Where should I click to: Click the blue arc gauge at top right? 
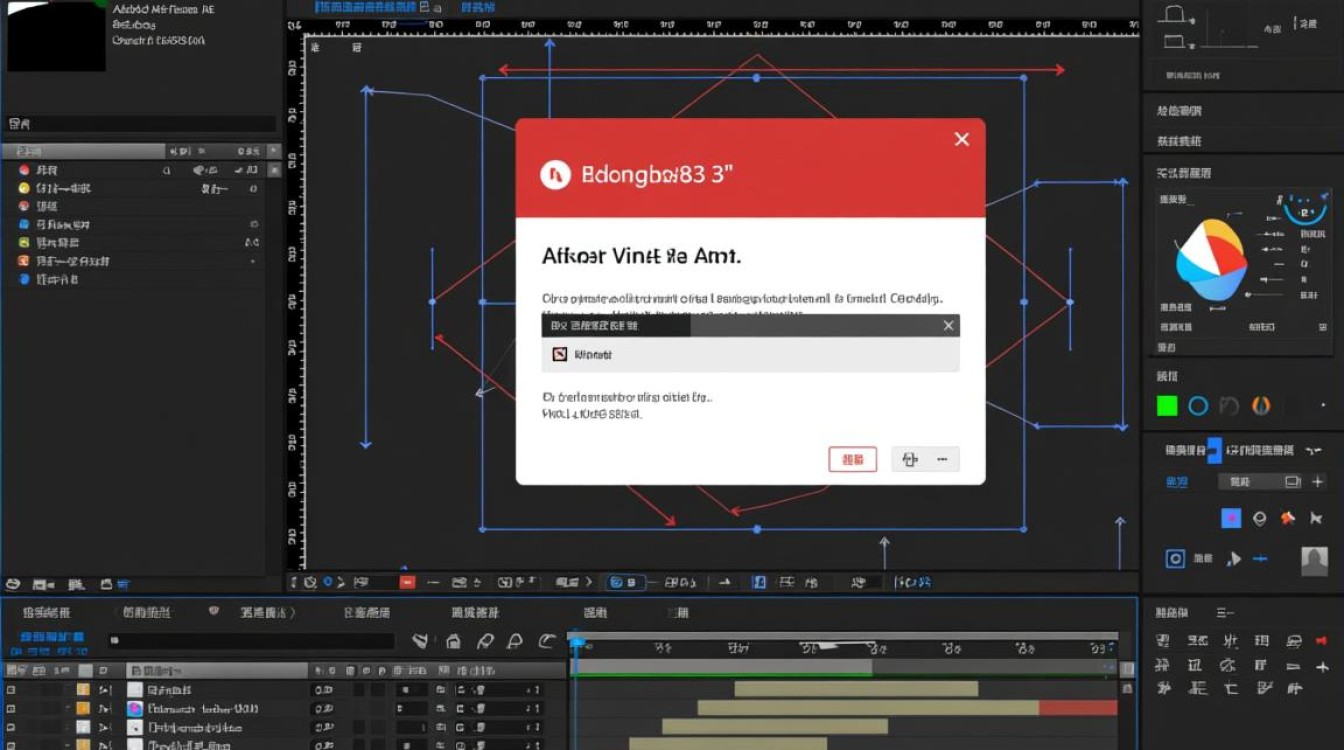(1305, 209)
